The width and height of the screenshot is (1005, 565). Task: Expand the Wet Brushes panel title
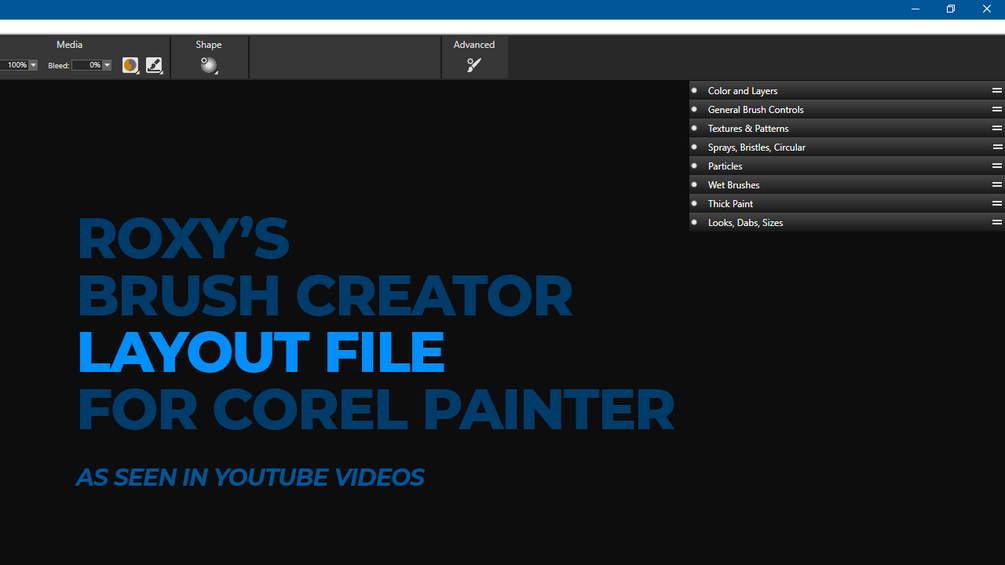click(x=733, y=184)
